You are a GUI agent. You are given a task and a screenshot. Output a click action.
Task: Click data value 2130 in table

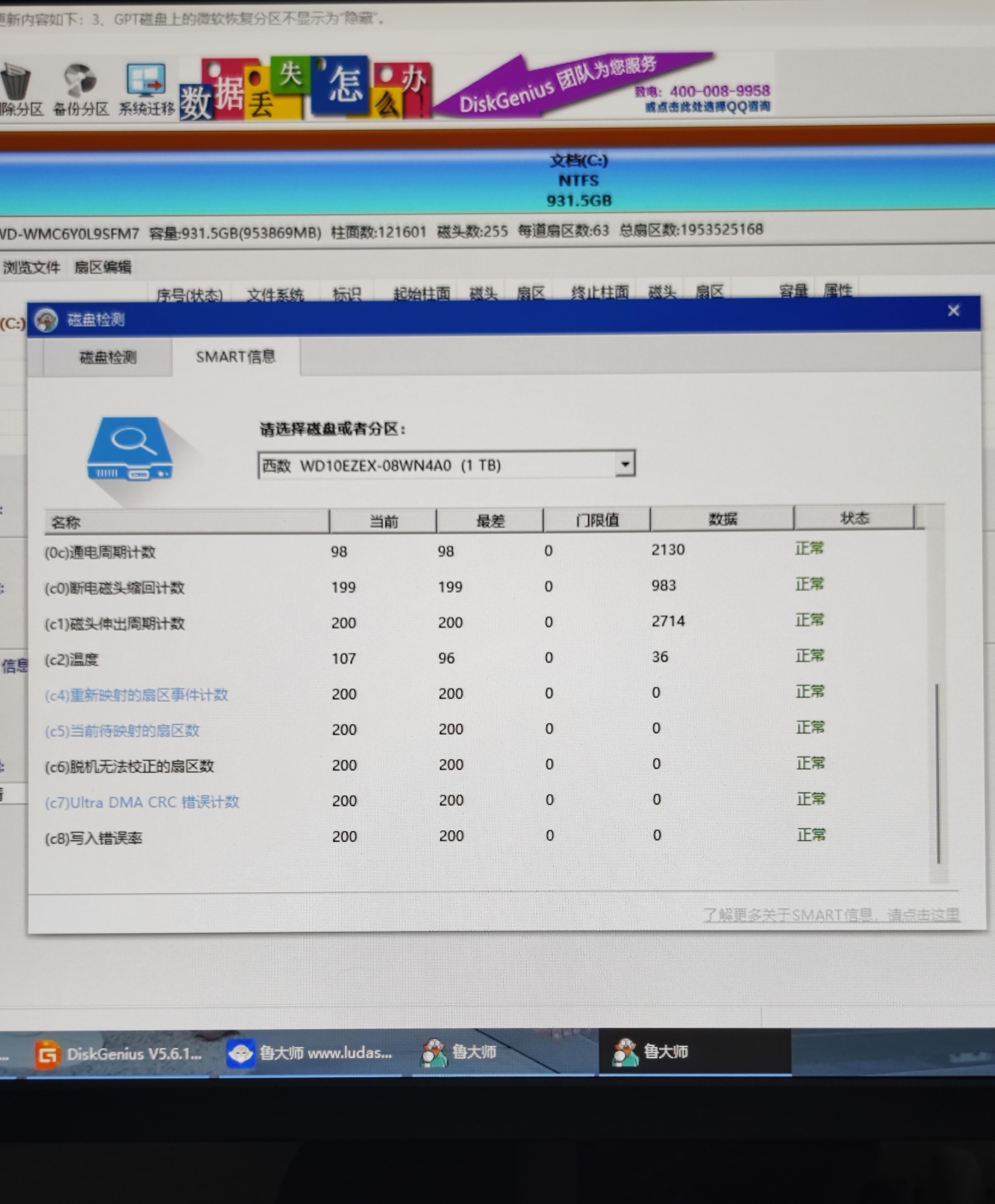coord(668,549)
